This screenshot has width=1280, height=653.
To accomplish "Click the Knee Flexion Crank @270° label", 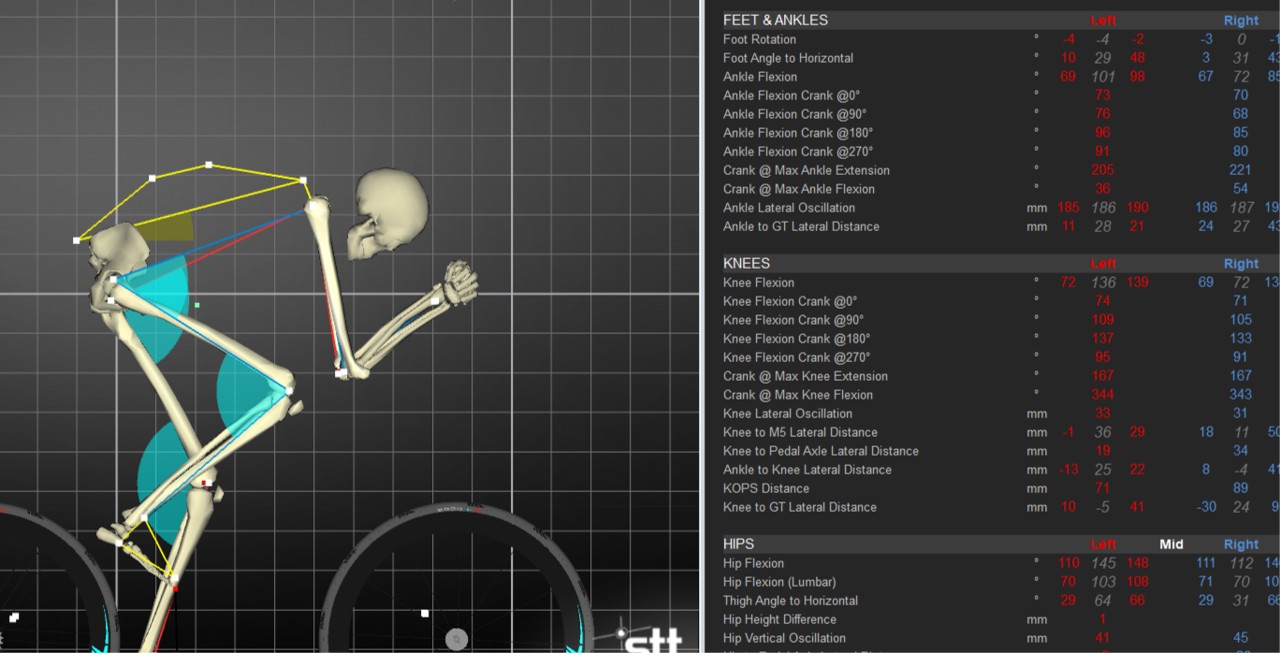I will coord(797,357).
